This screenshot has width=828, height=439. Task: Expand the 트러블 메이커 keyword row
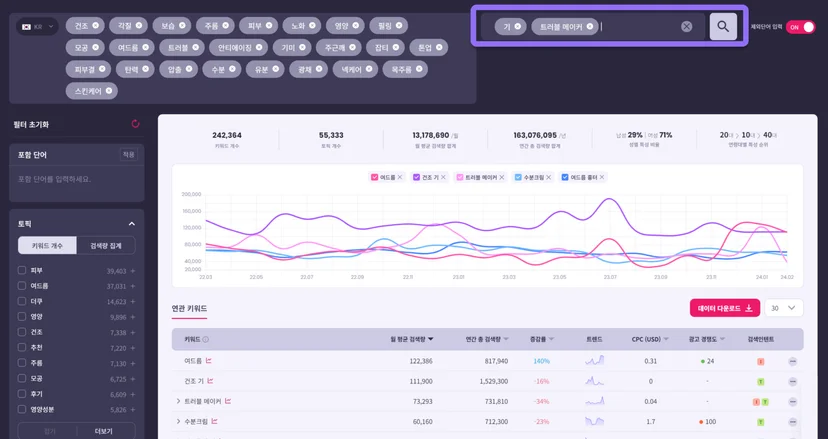[x=178, y=401]
